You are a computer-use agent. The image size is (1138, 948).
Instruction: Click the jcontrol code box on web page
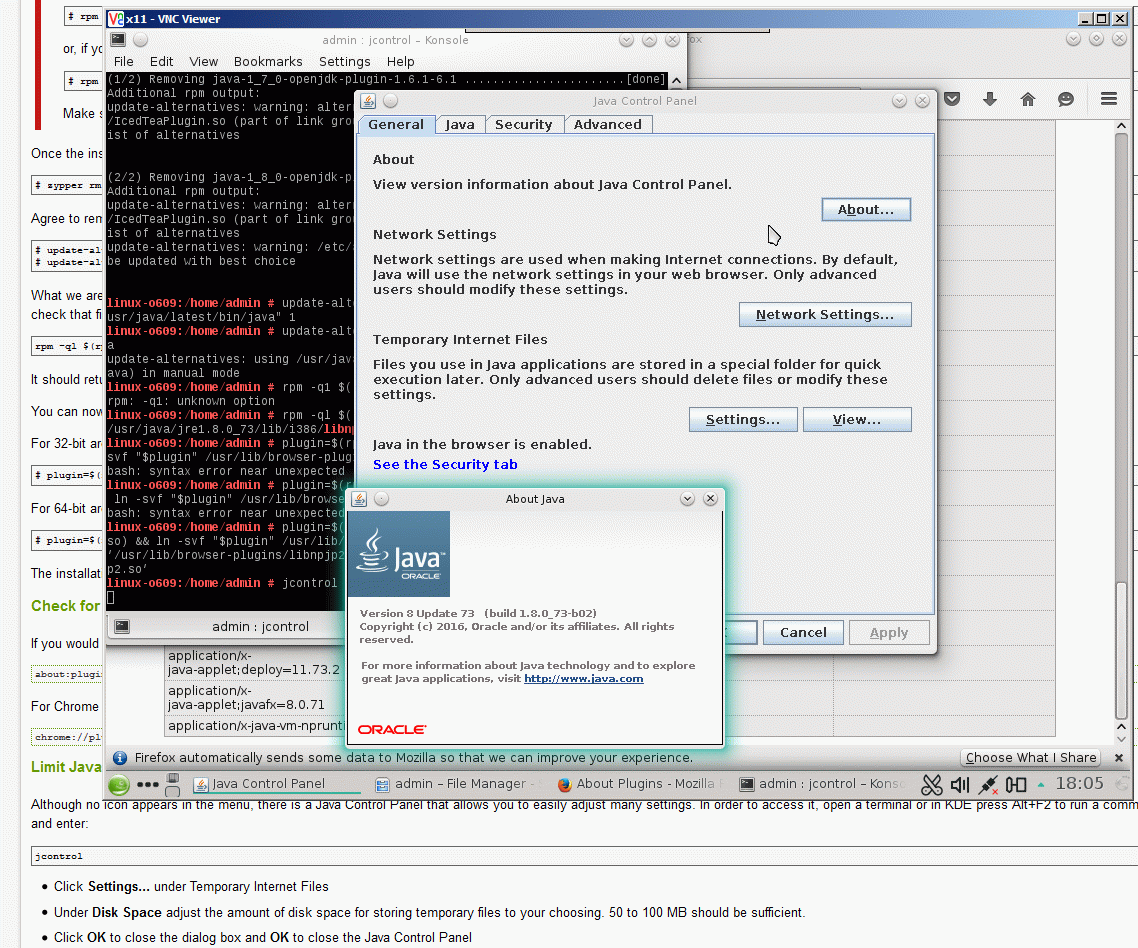click(584, 856)
